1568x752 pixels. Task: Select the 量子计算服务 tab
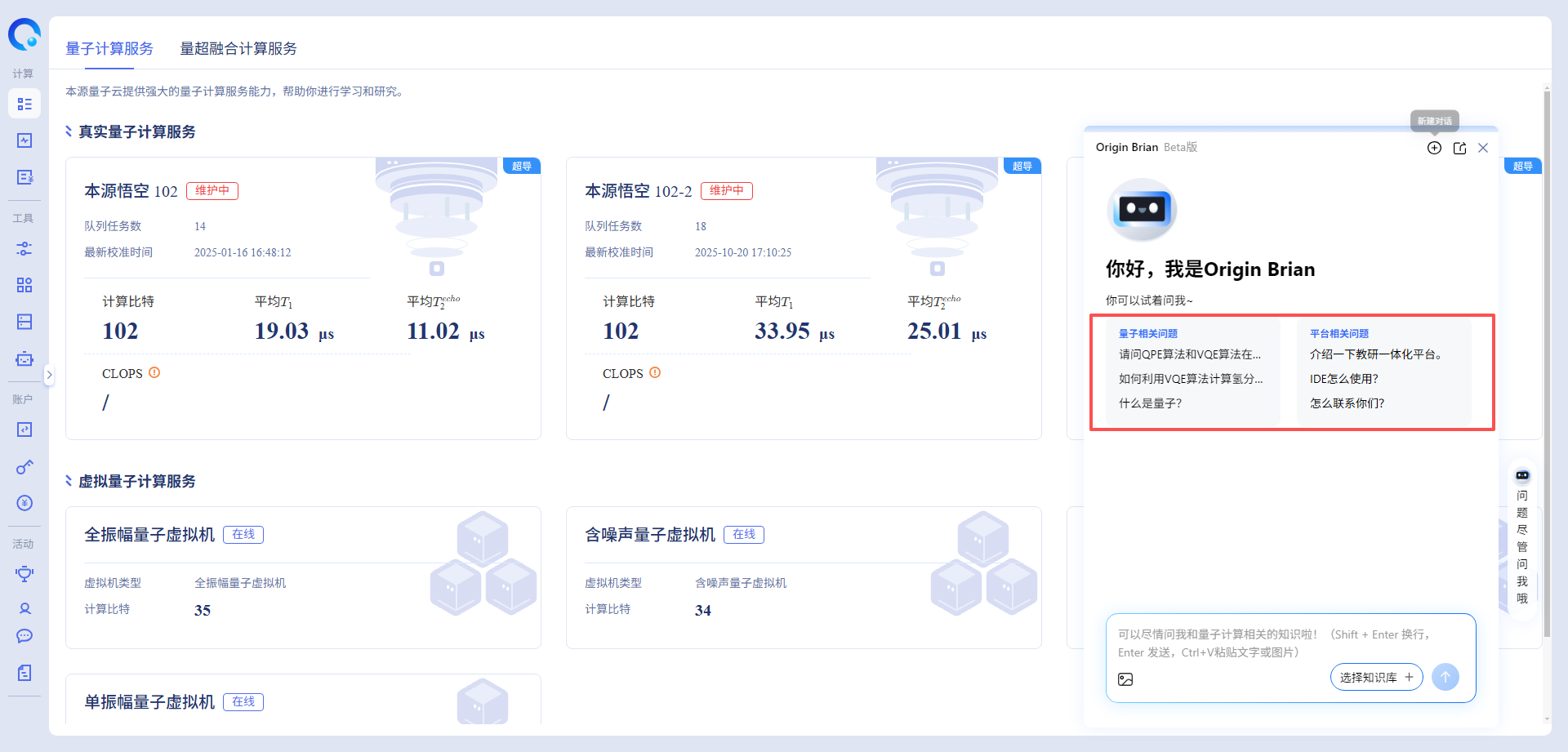coord(109,49)
